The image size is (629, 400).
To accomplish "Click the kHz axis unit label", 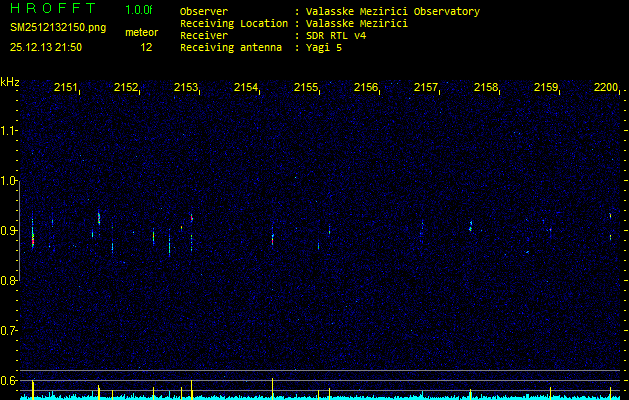I will click(x=10, y=82).
